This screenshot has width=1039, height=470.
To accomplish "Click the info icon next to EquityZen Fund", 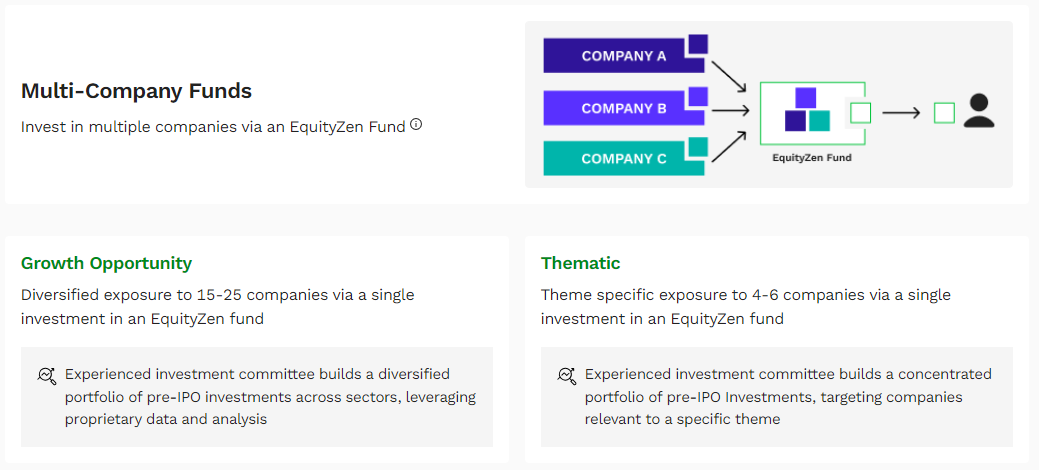I will click(415, 124).
